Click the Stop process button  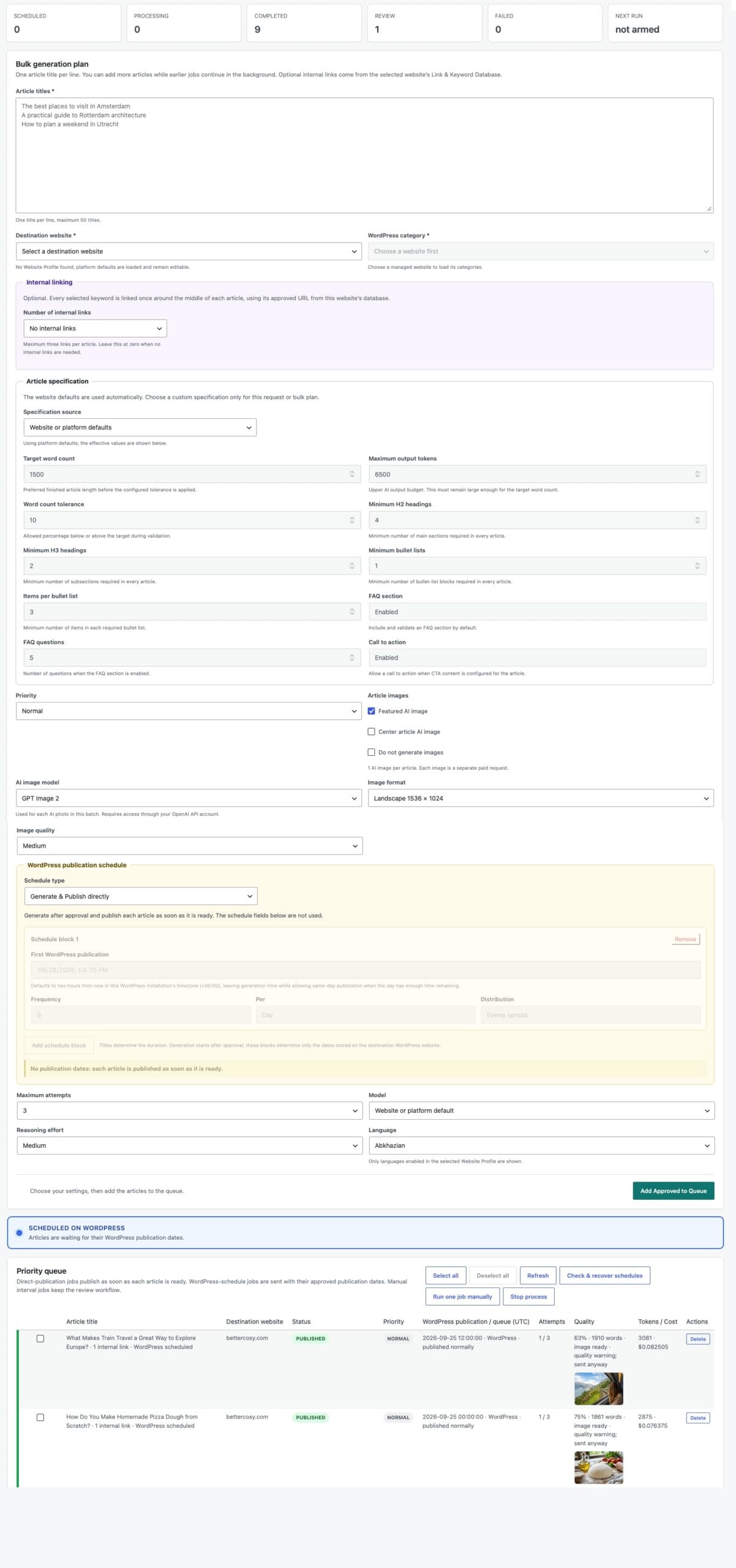tap(528, 1297)
